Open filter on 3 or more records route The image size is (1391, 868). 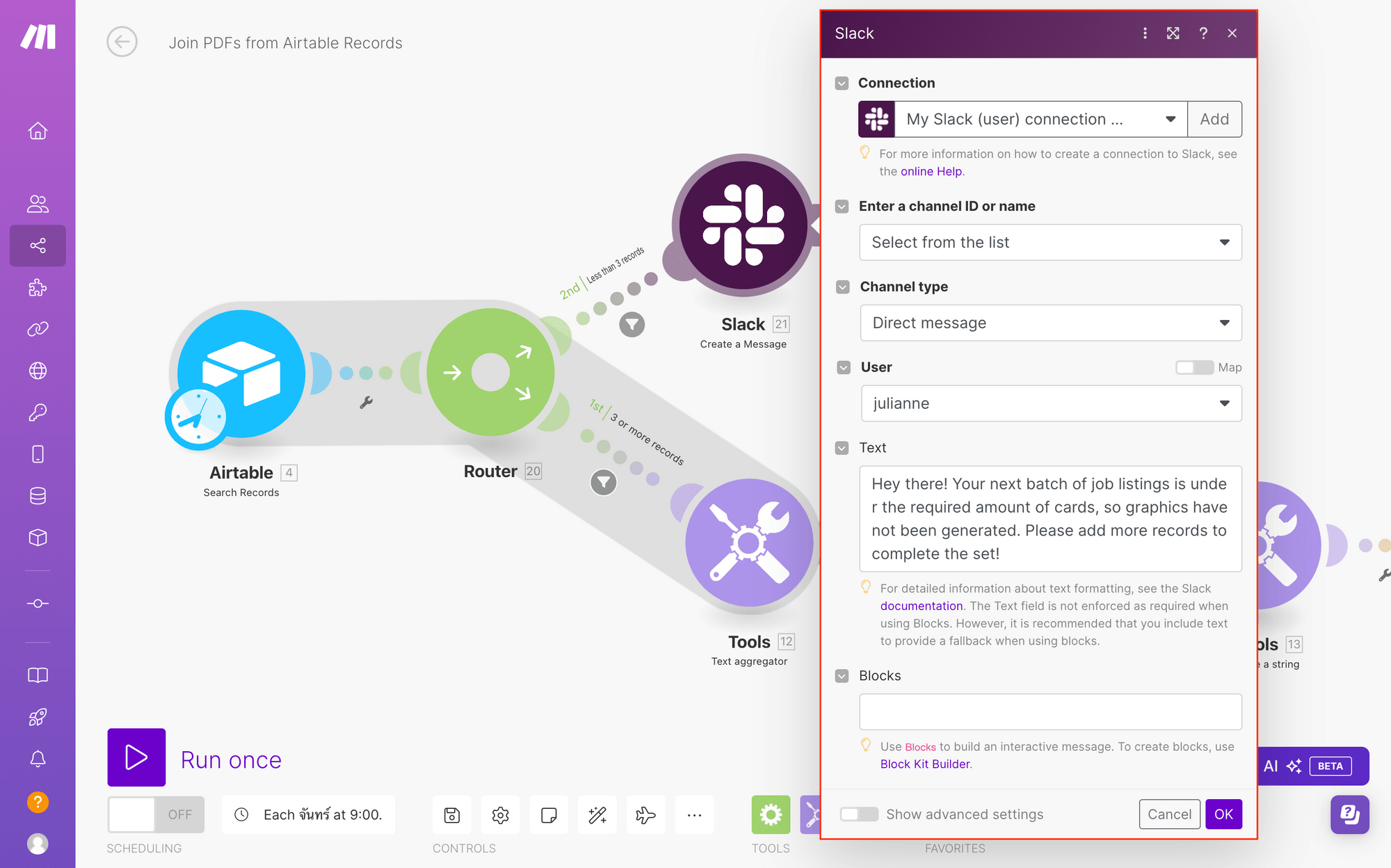pyautogui.click(x=604, y=482)
